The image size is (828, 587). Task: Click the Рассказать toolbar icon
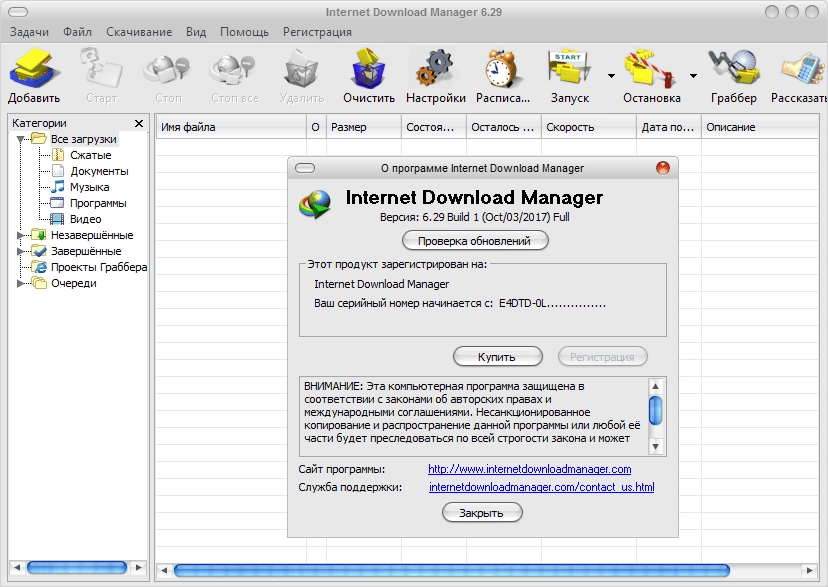pos(804,68)
